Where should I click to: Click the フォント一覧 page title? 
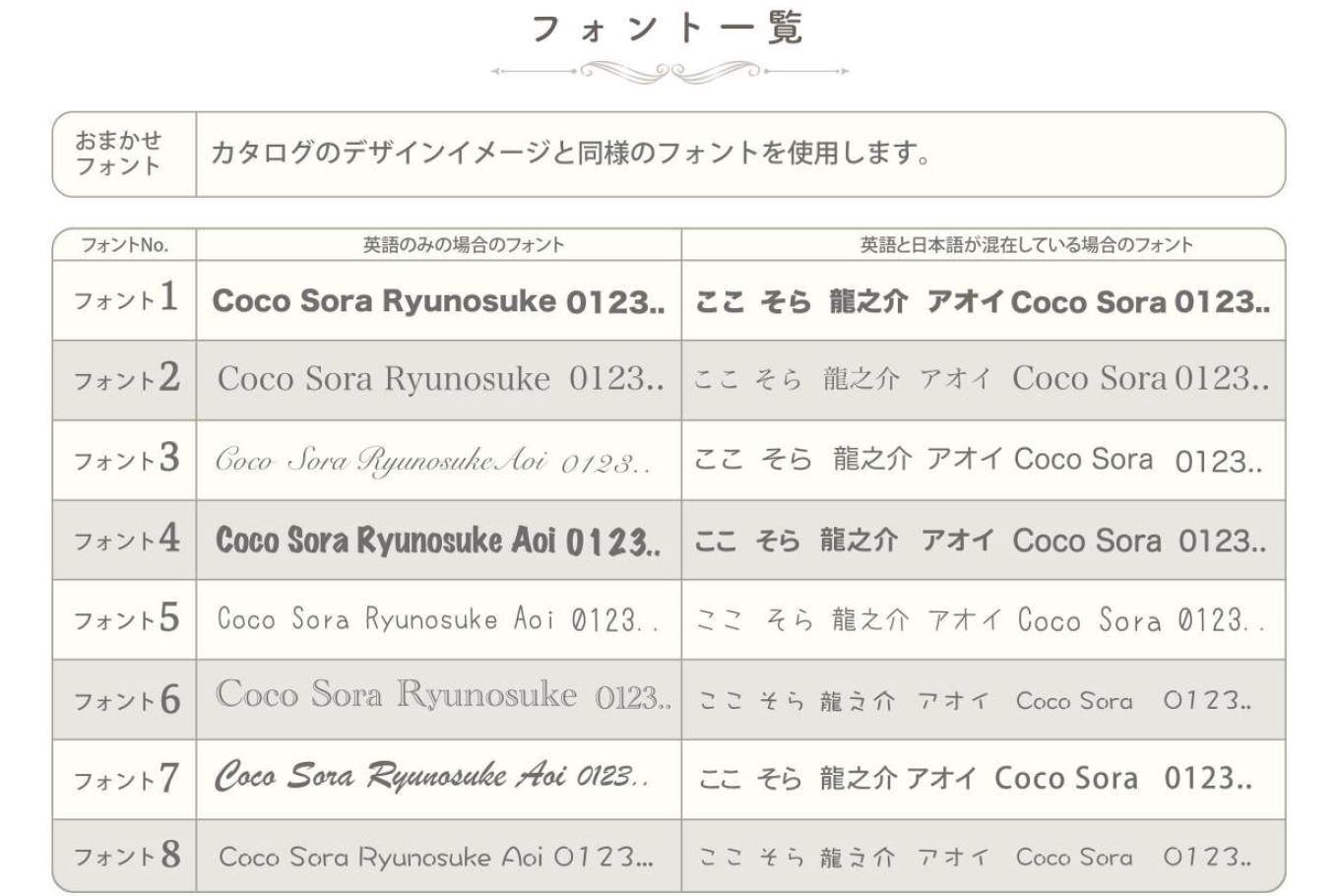coord(668,28)
